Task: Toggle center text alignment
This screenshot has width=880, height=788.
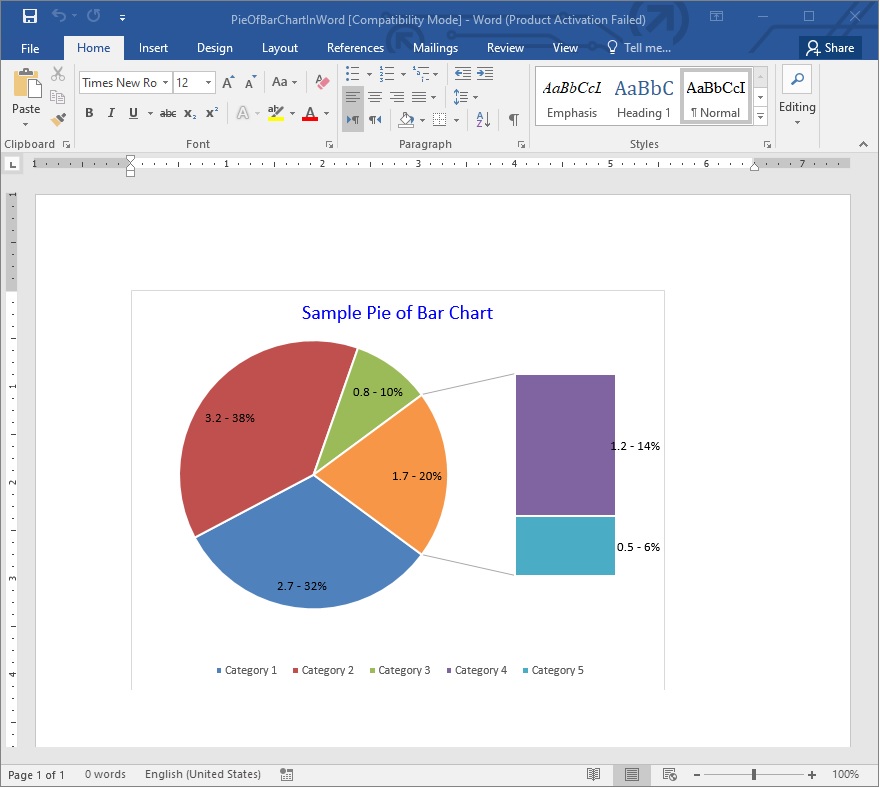Action: [x=375, y=95]
